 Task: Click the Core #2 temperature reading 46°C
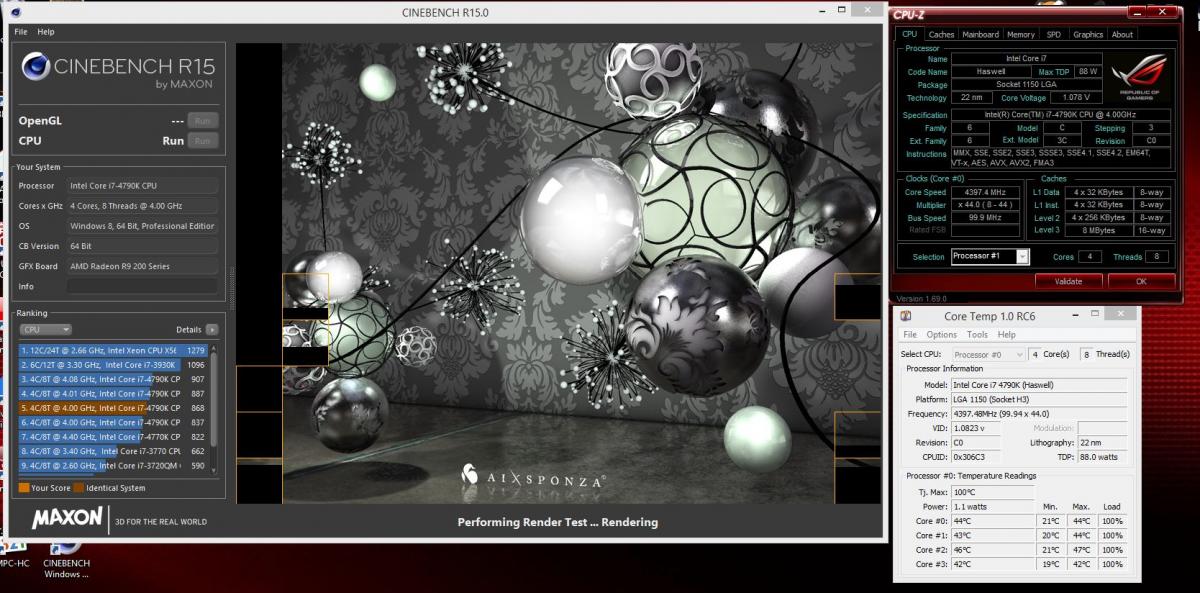(994, 550)
